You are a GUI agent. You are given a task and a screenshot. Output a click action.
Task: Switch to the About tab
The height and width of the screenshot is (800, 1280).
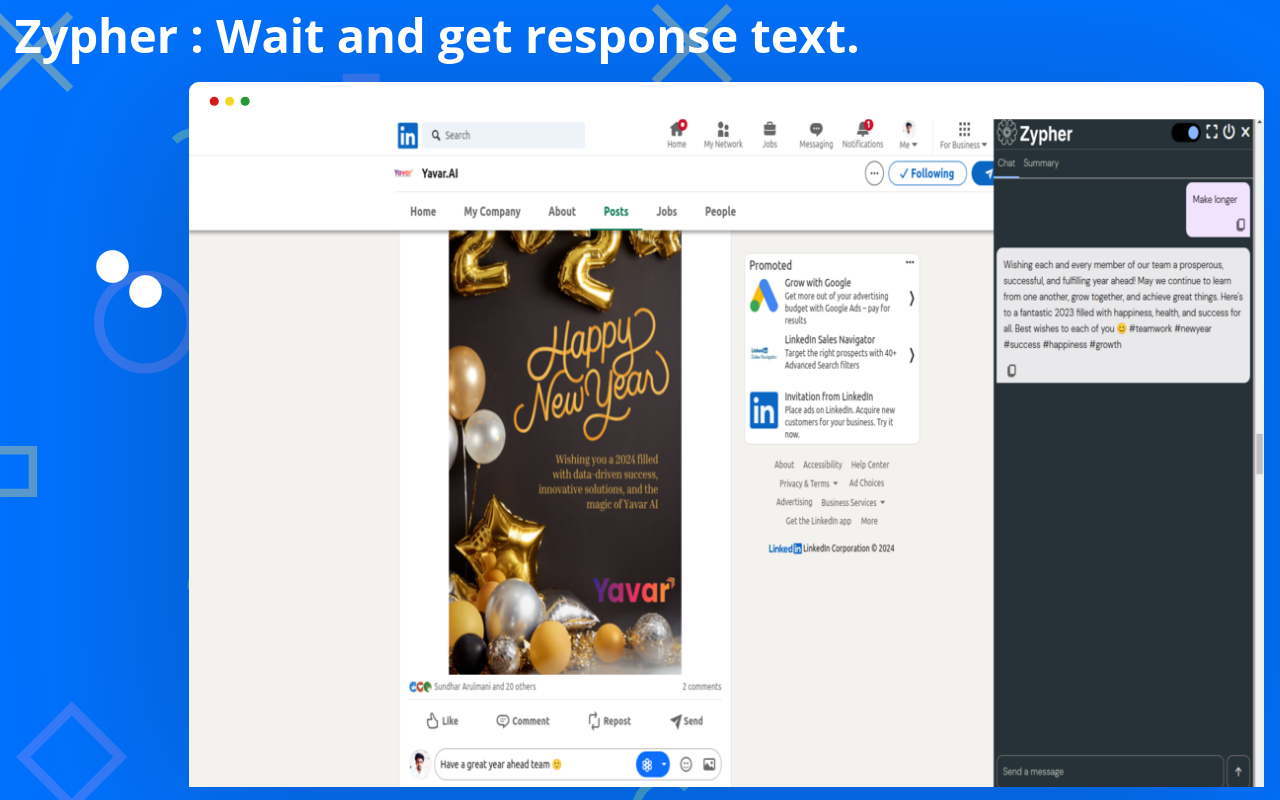click(562, 211)
